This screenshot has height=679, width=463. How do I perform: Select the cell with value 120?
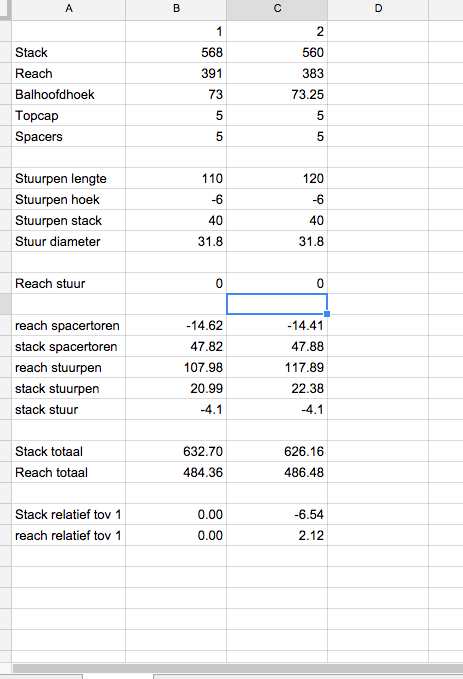coord(277,178)
